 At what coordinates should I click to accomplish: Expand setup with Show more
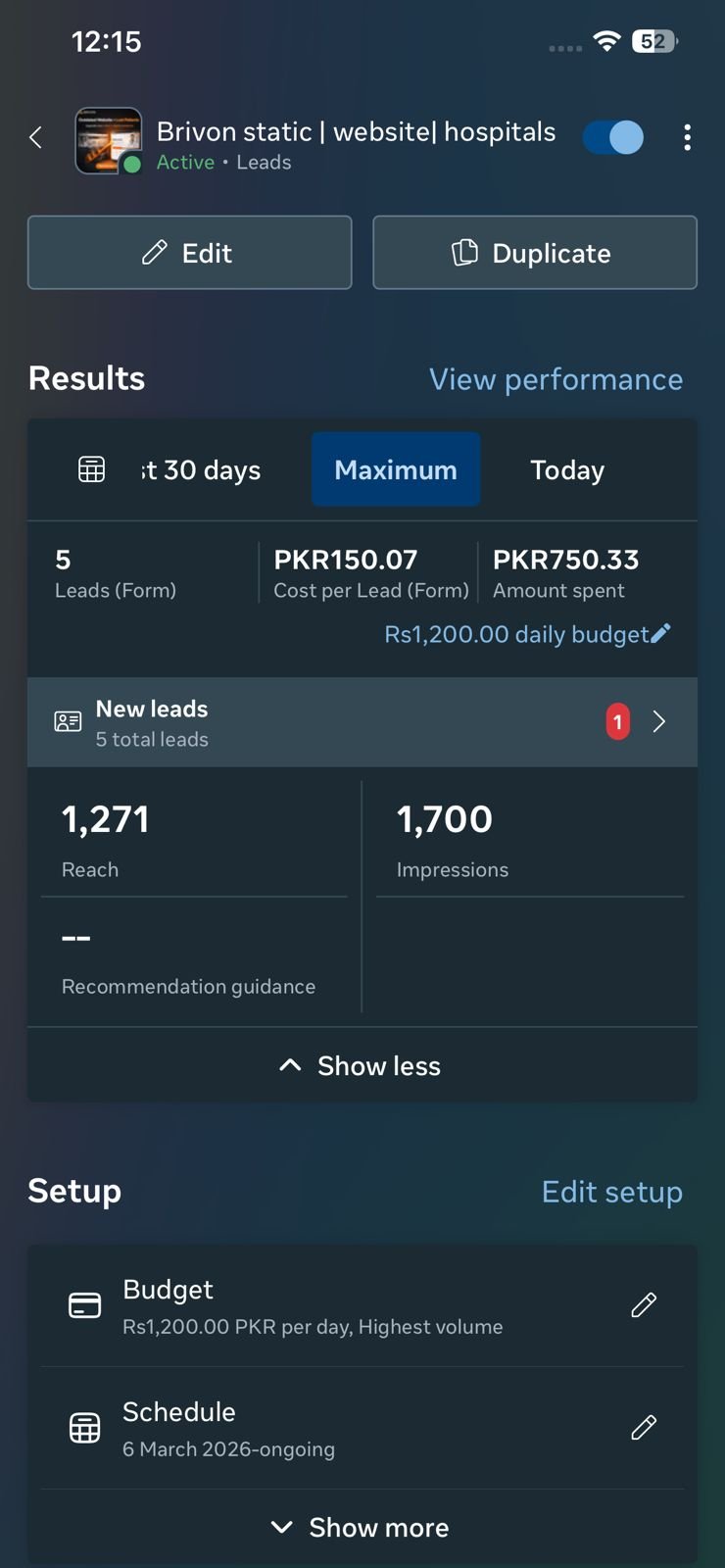(362, 1527)
